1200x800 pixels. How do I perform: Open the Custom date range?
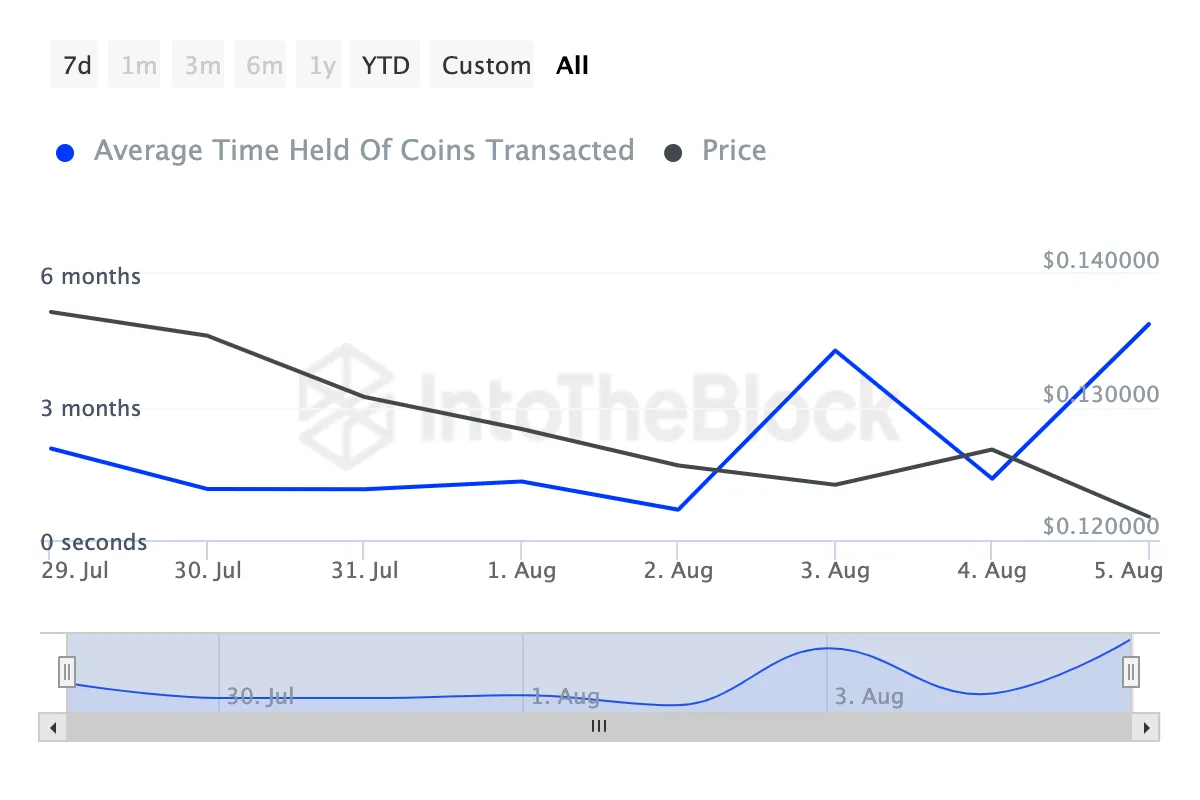[486, 66]
